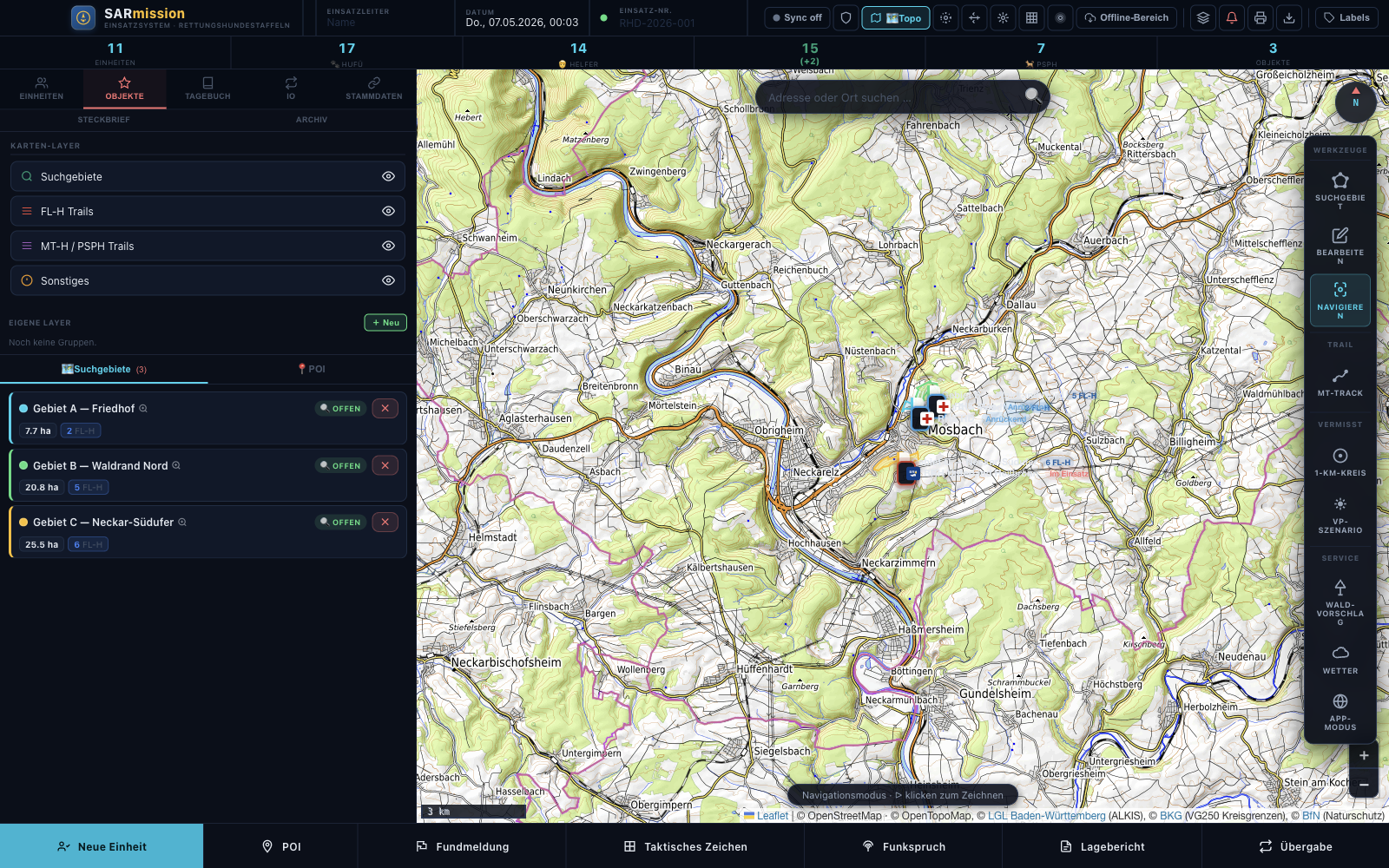Toggle OFFEN status of Gebiet A — Friedhof

pos(340,408)
